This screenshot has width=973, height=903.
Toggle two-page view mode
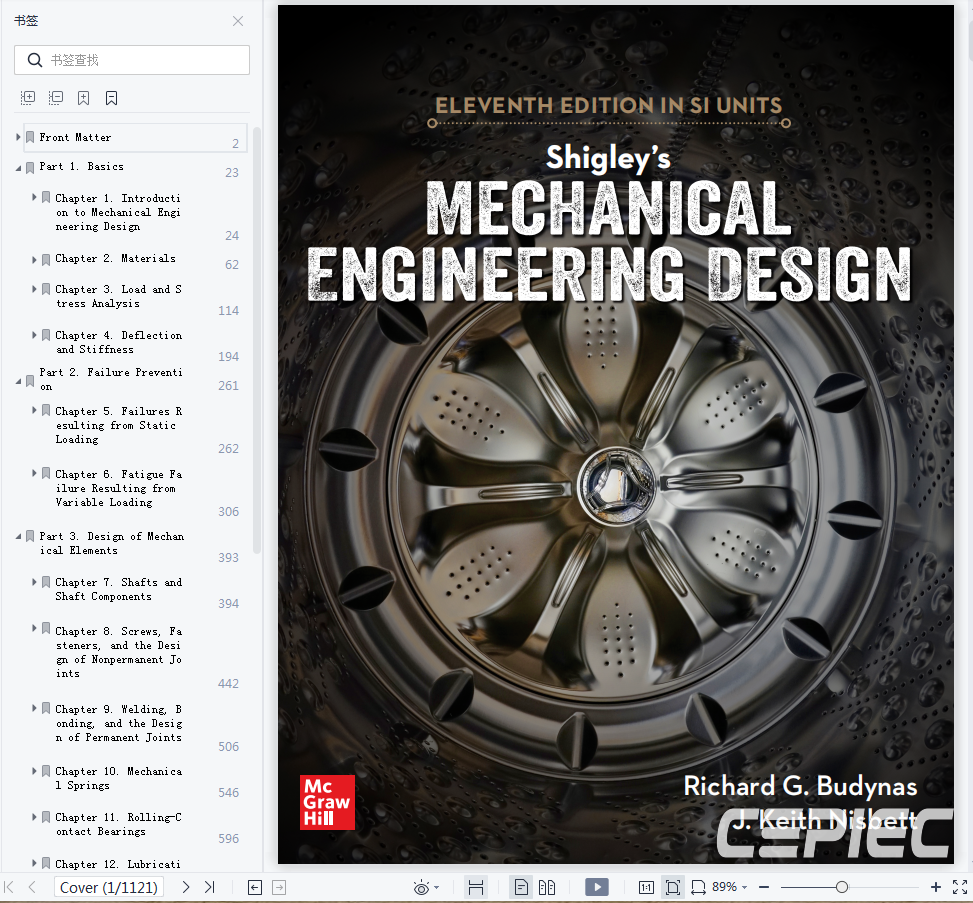[547, 887]
